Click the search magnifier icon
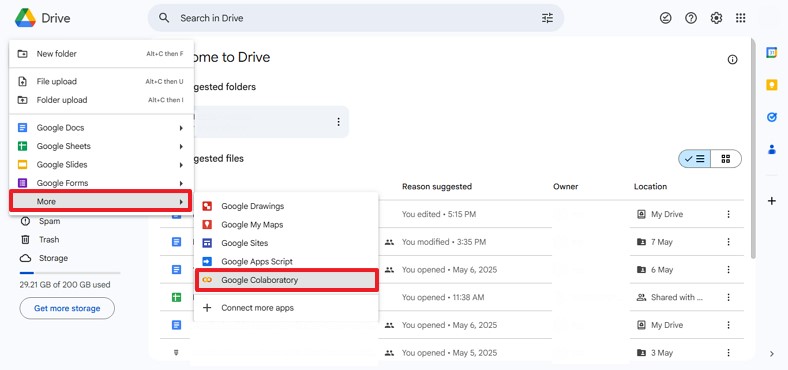 pos(164,18)
